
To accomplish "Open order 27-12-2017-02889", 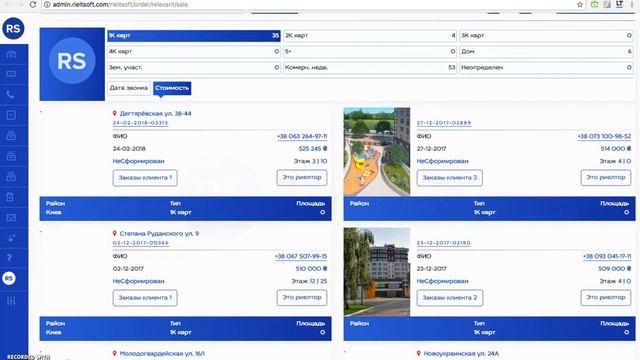I will (x=444, y=123).
